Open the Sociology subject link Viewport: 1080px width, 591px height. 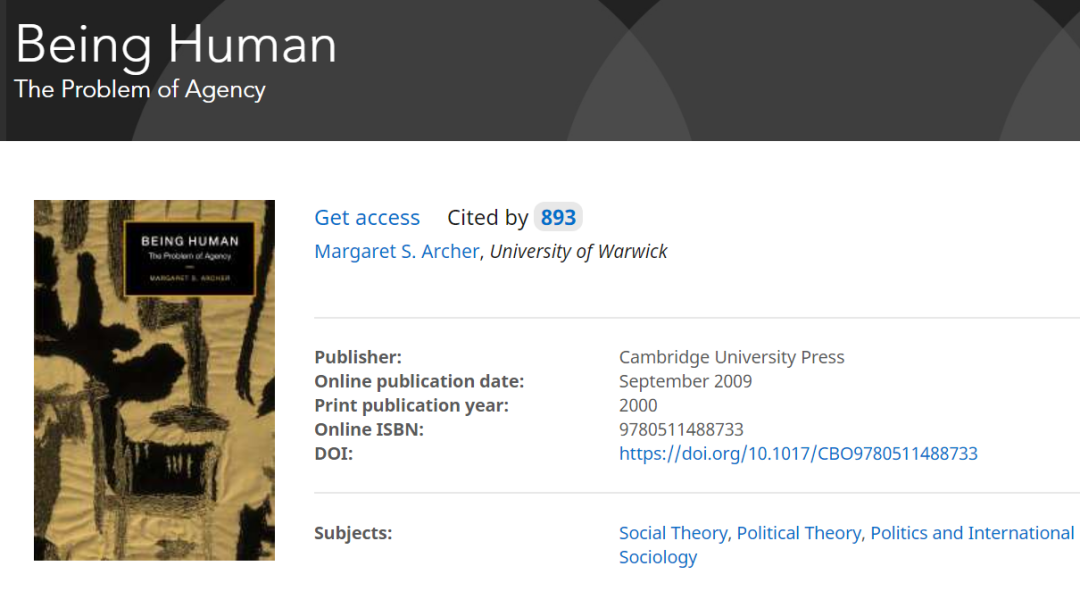658,558
